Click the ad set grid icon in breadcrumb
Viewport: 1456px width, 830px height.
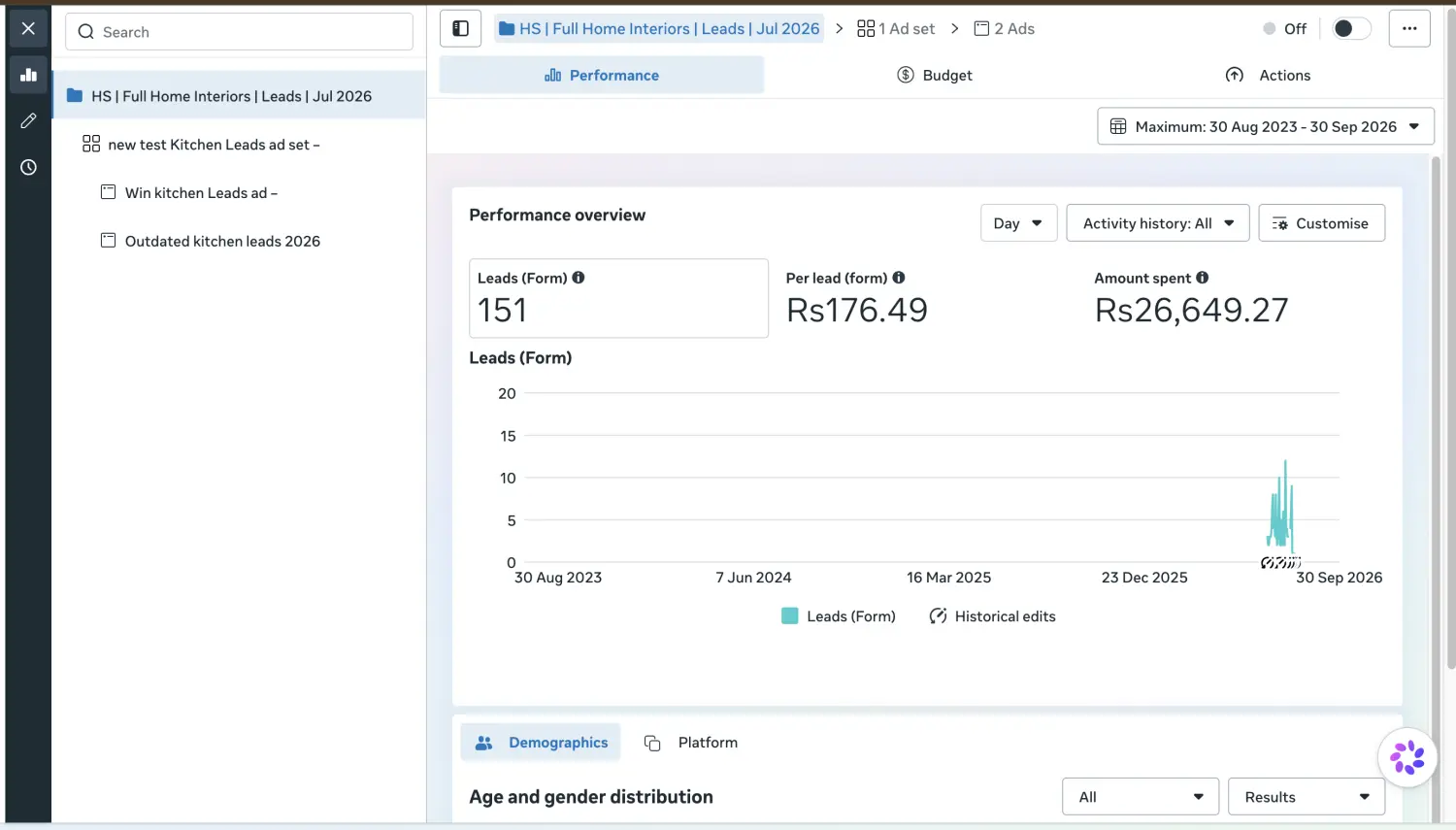click(x=866, y=29)
